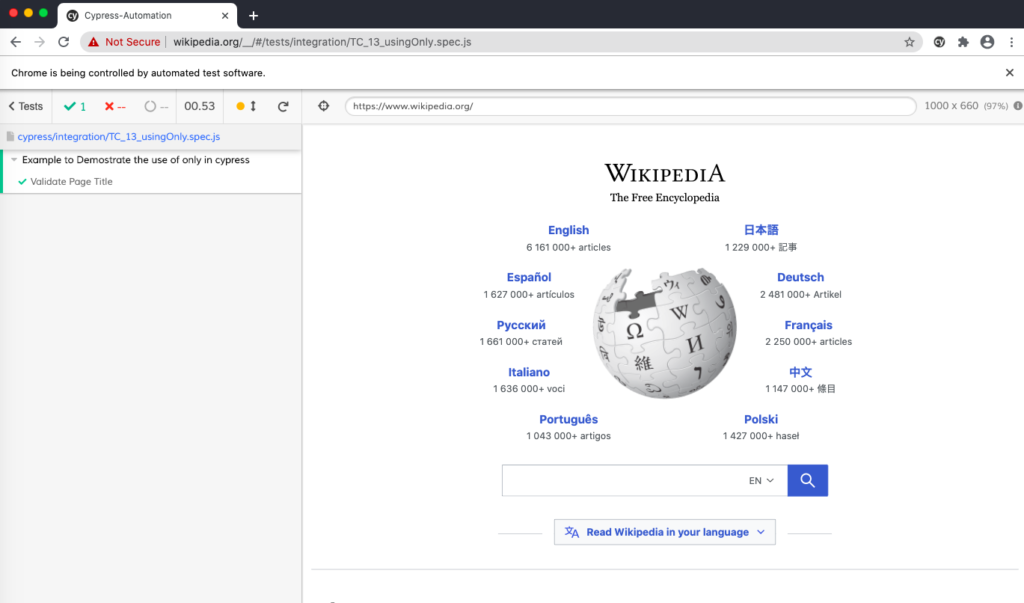Open the Deutsch Wikipedia link
This screenshot has width=1024, height=603.
click(800, 277)
